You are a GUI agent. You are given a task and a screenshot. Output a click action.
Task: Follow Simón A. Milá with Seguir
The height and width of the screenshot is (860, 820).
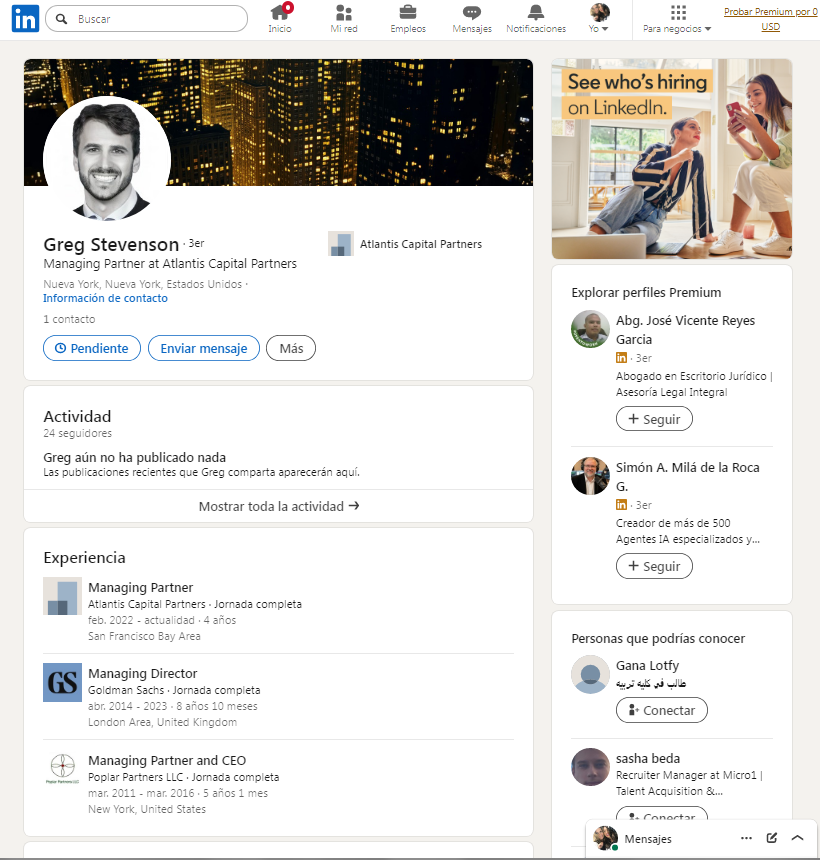[x=654, y=566]
